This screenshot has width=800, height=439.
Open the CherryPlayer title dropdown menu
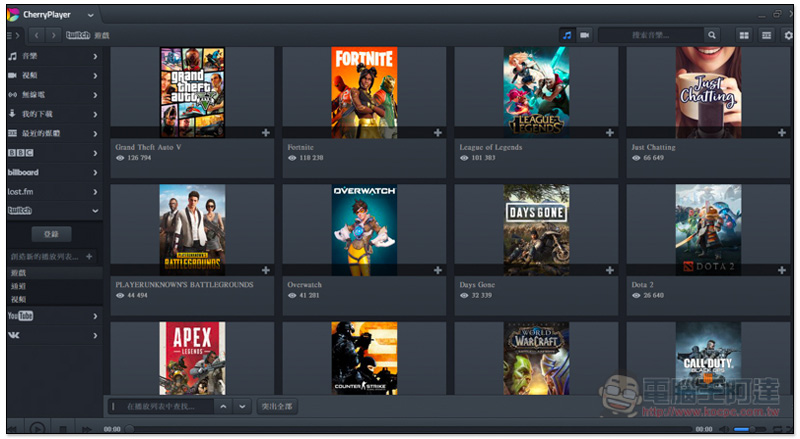point(91,16)
